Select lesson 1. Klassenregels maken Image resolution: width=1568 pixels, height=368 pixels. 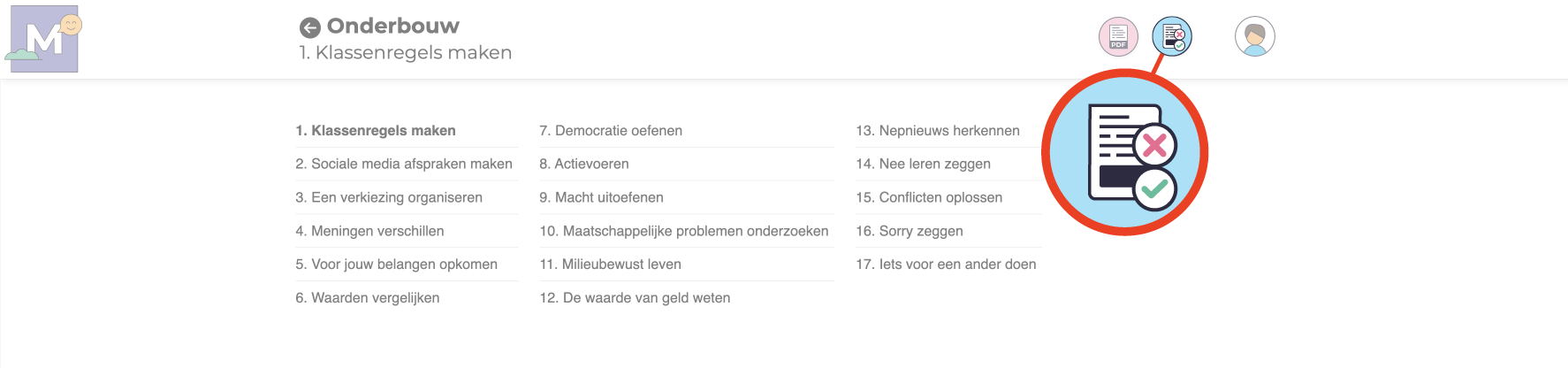coord(376,131)
